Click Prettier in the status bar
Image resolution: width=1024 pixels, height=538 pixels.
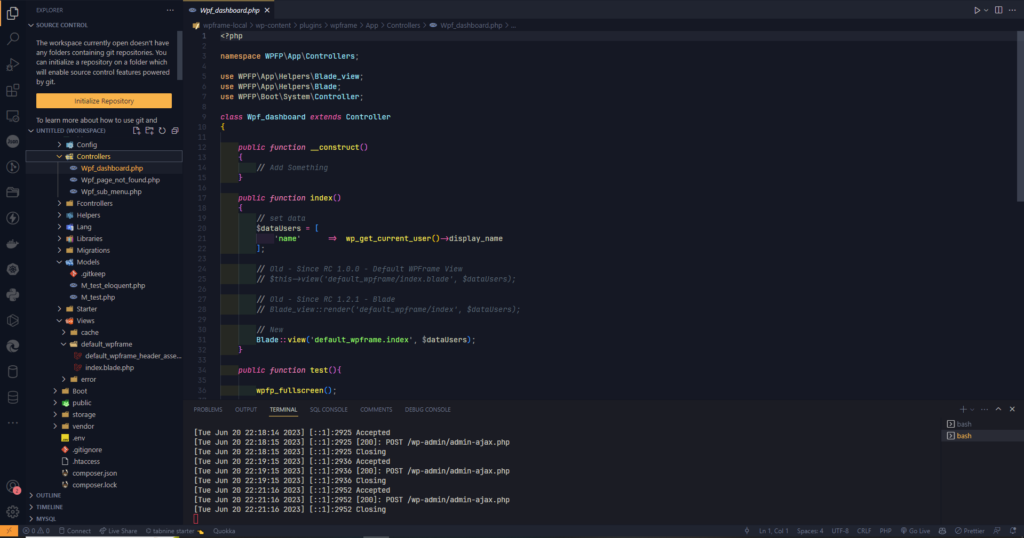(x=969, y=531)
